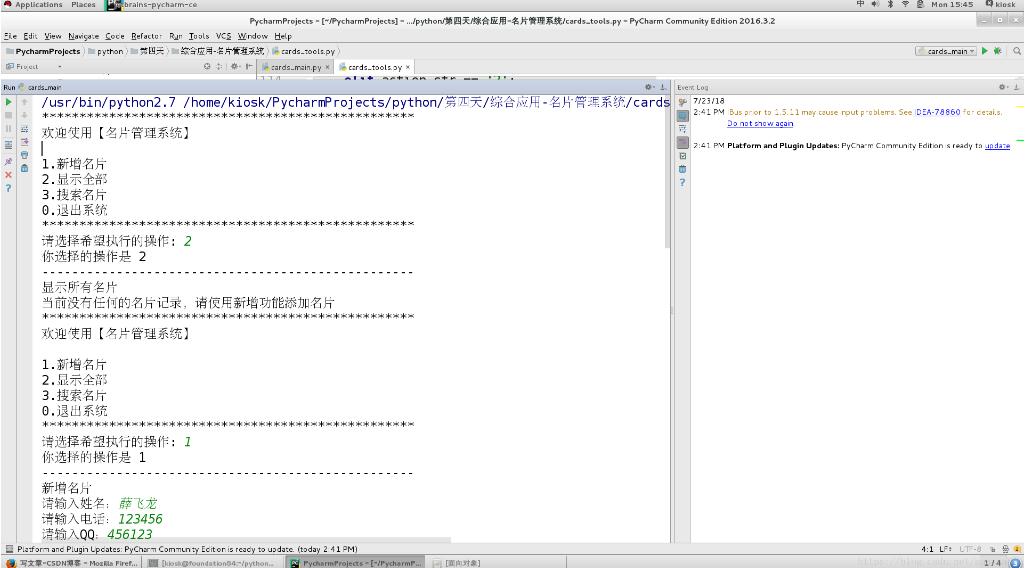Toggle Event Log balloon notifications icon

coord(682,116)
